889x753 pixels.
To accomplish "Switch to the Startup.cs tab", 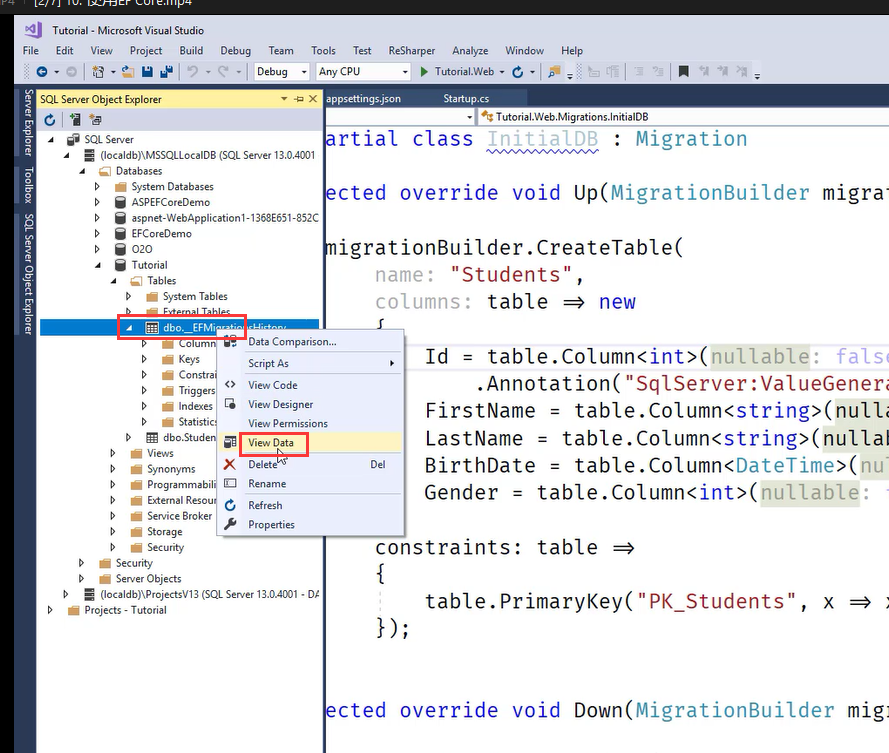I will click(x=466, y=99).
